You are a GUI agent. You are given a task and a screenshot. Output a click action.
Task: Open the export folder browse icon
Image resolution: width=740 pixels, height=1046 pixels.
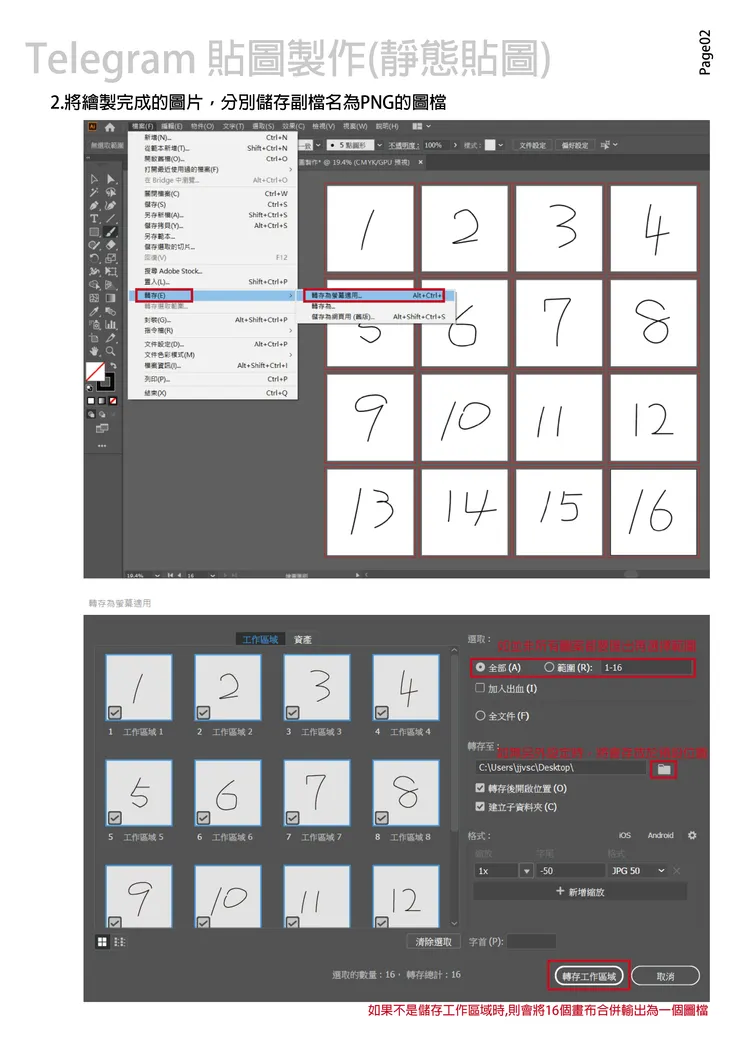(x=663, y=769)
